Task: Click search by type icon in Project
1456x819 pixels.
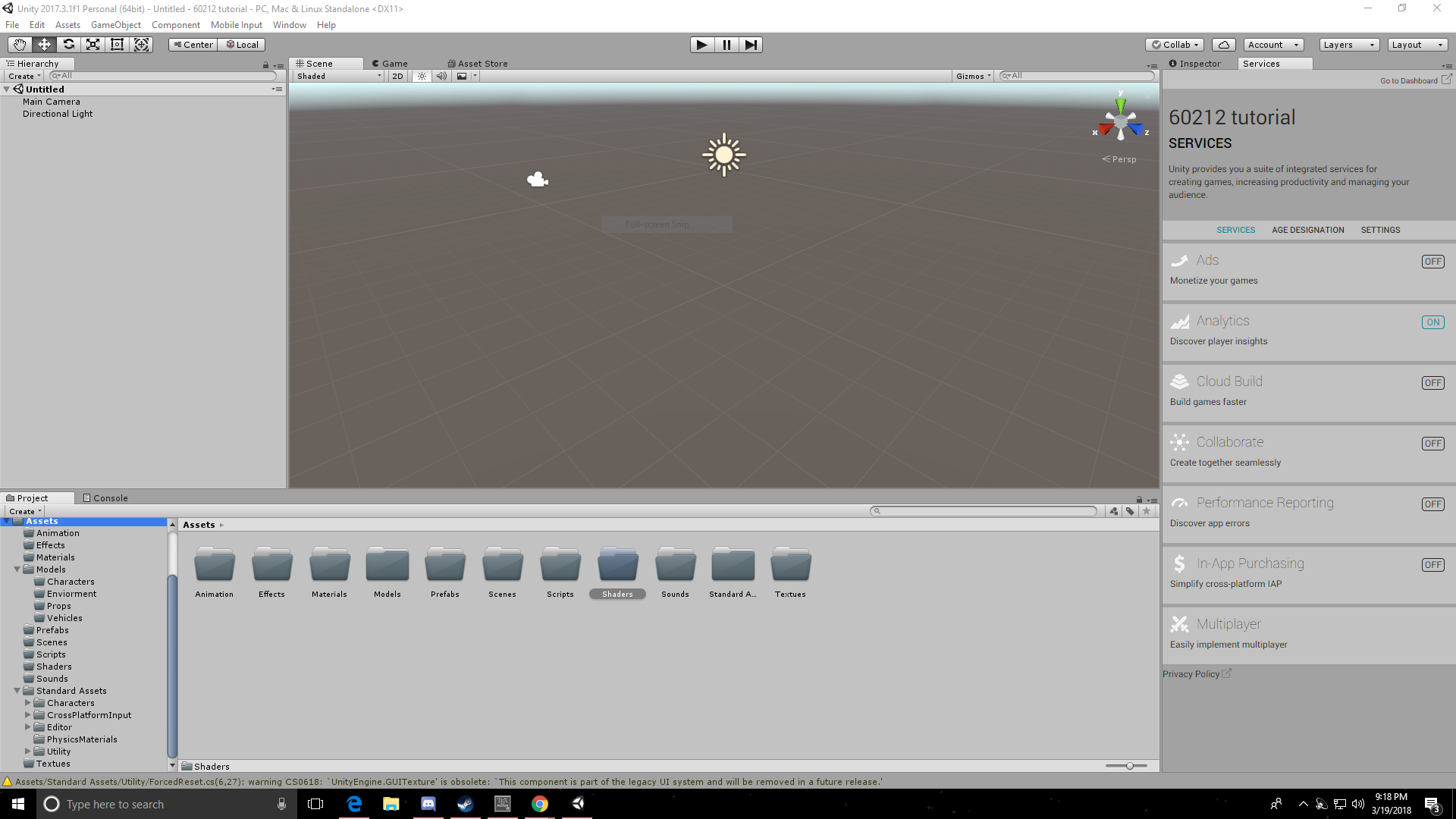Action: [x=1113, y=511]
